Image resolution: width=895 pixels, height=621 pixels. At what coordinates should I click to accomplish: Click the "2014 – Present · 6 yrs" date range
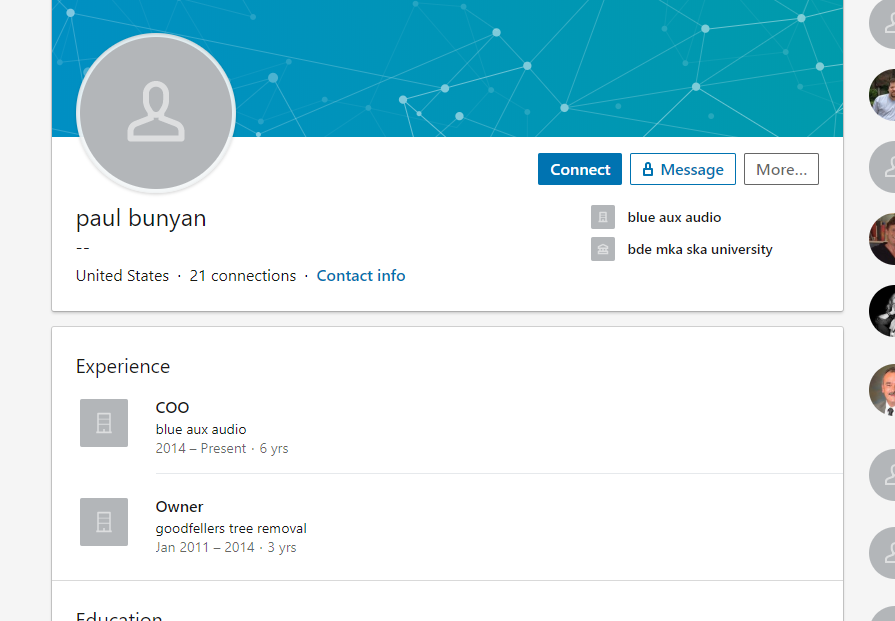coord(222,449)
